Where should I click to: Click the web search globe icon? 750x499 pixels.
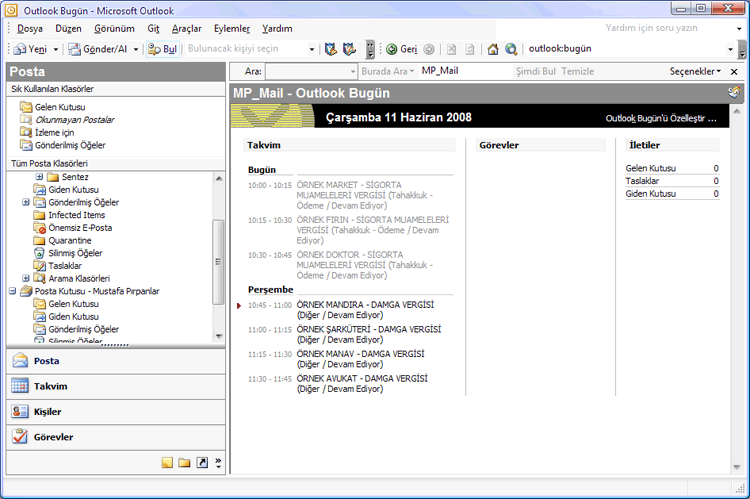(511, 49)
